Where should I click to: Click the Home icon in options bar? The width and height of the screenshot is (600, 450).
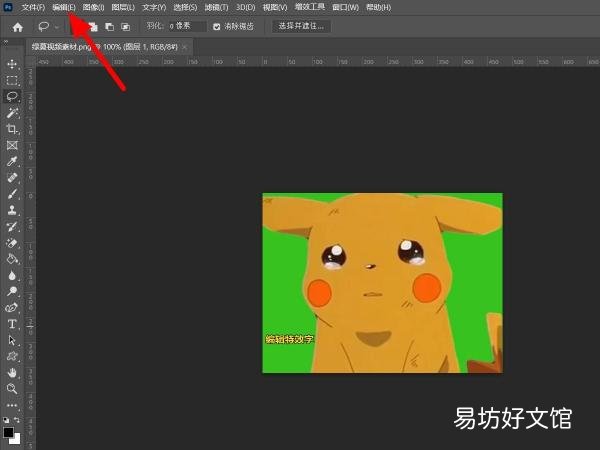tap(18, 27)
